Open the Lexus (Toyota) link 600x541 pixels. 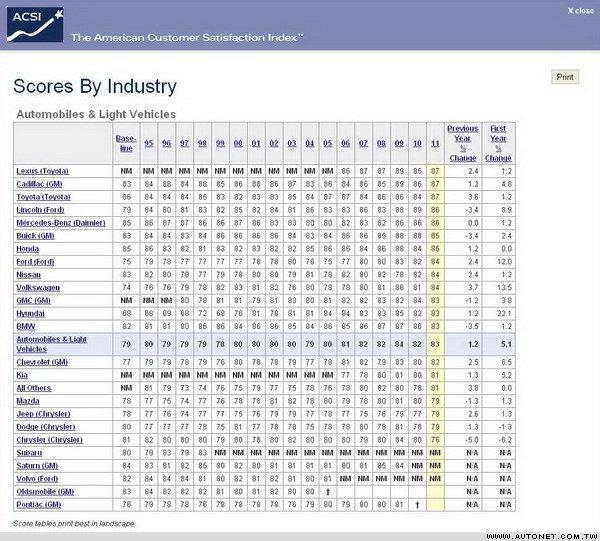tap(42, 171)
